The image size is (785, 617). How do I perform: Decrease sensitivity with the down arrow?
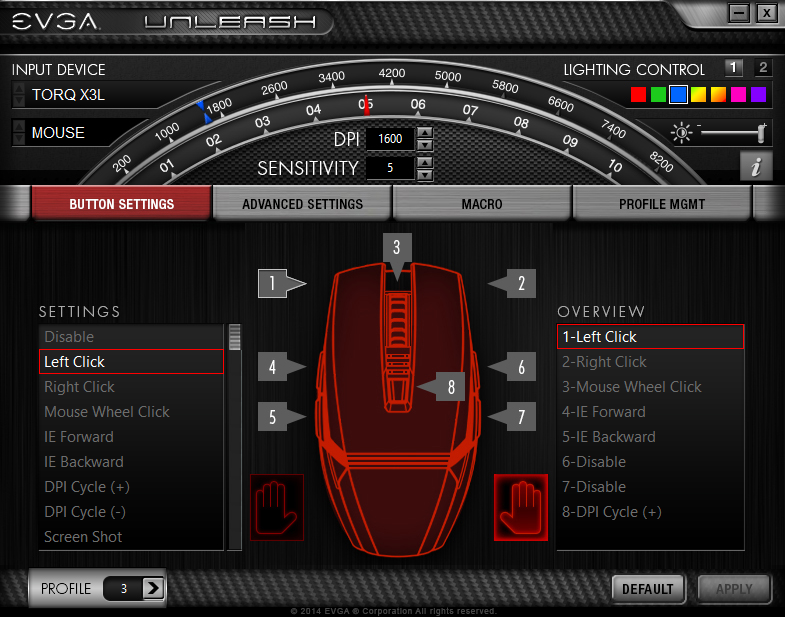(x=425, y=174)
